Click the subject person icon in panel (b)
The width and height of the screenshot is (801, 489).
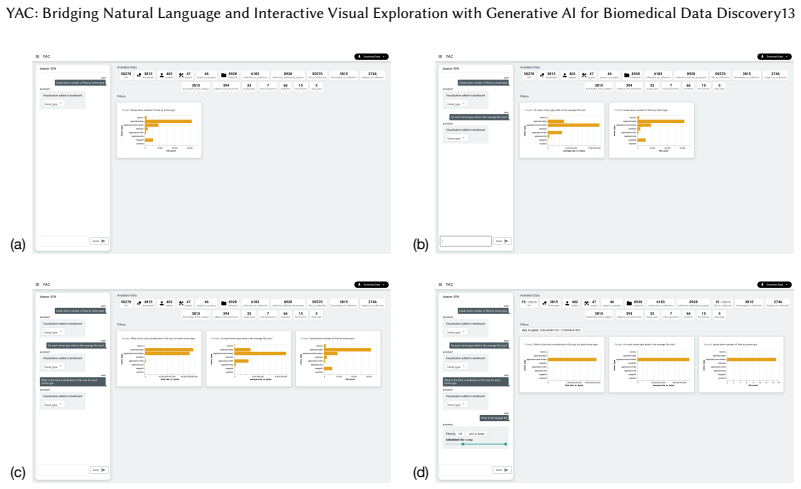coord(564,75)
